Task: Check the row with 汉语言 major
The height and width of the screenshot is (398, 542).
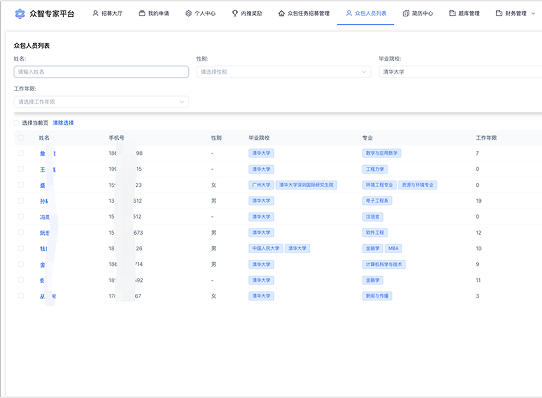Action: click(21, 216)
